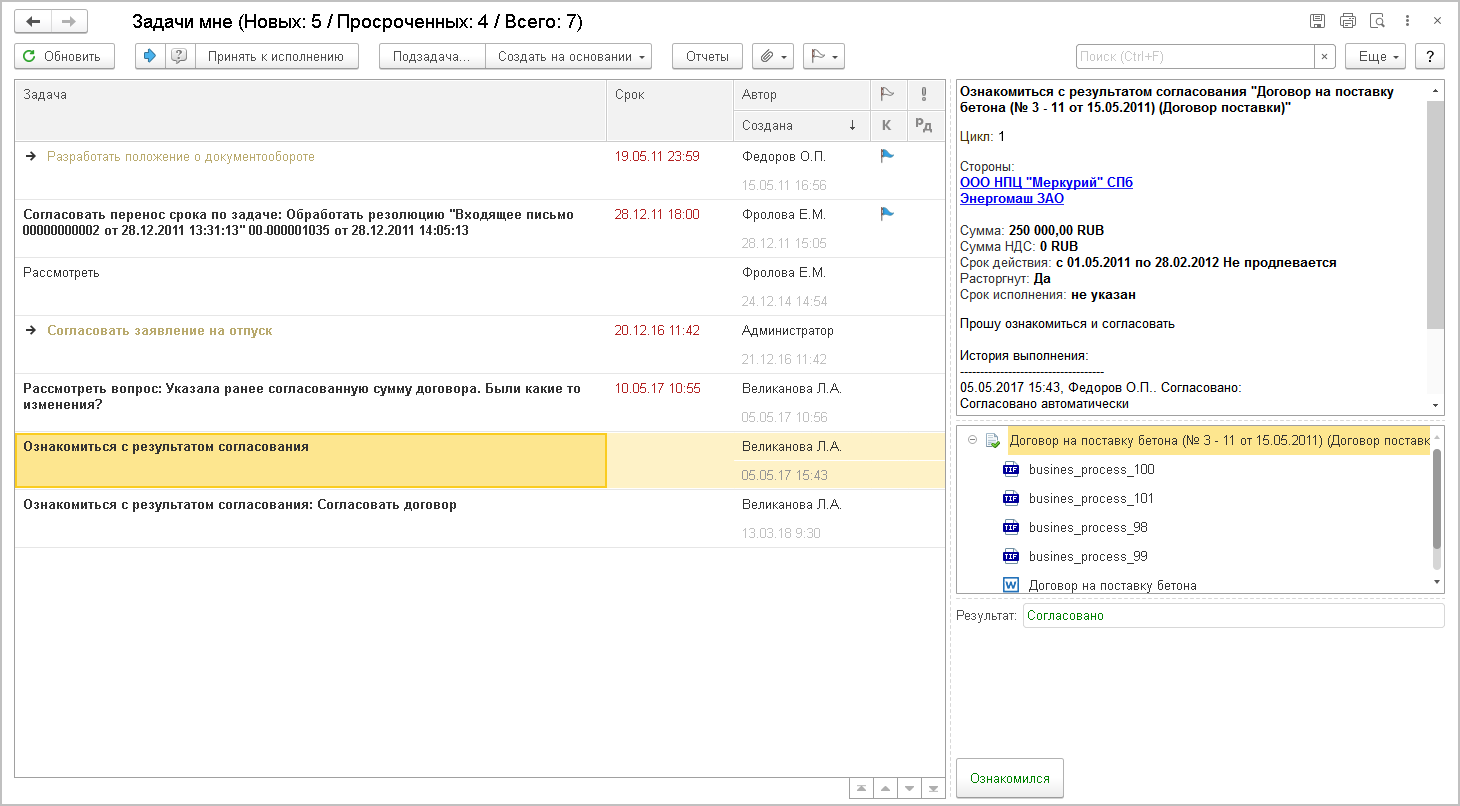Open the 'Отчеты' menu button

[707, 57]
